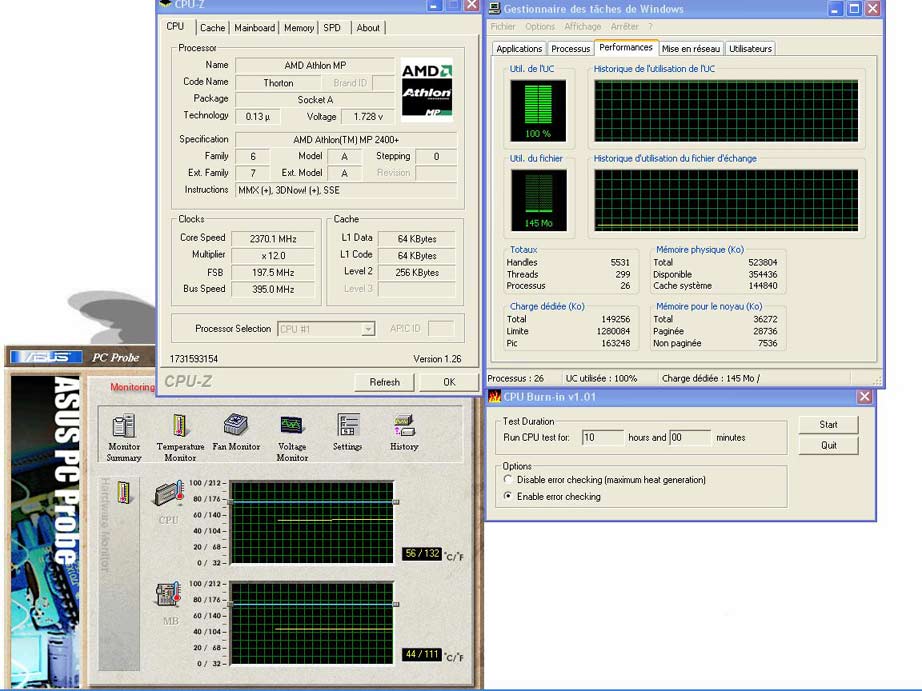The width and height of the screenshot is (922, 691).
Task: Click Refresh in CPU-Z
Action: 385,382
